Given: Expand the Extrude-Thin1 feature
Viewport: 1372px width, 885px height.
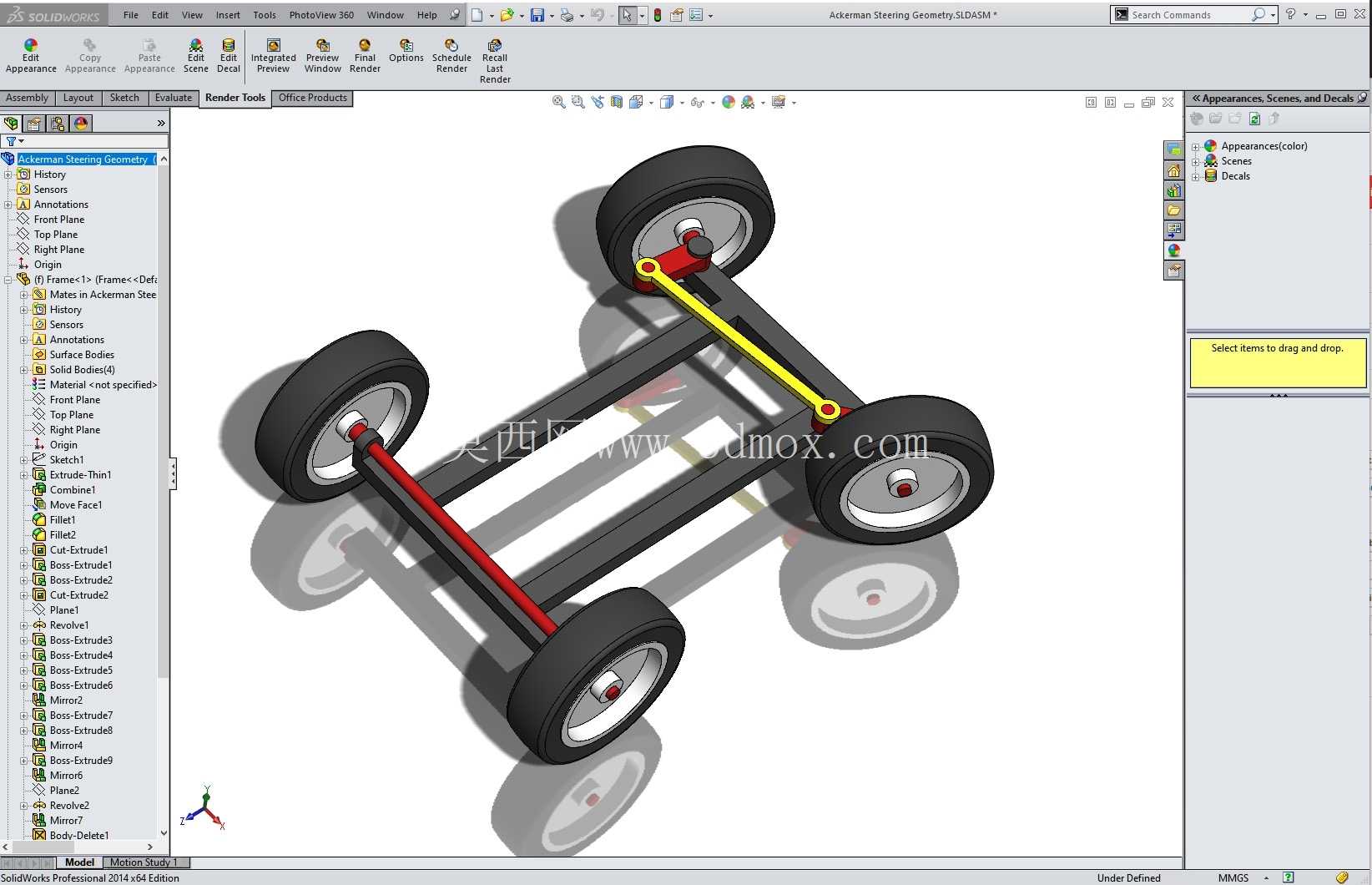Looking at the screenshot, I should (x=24, y=475).
